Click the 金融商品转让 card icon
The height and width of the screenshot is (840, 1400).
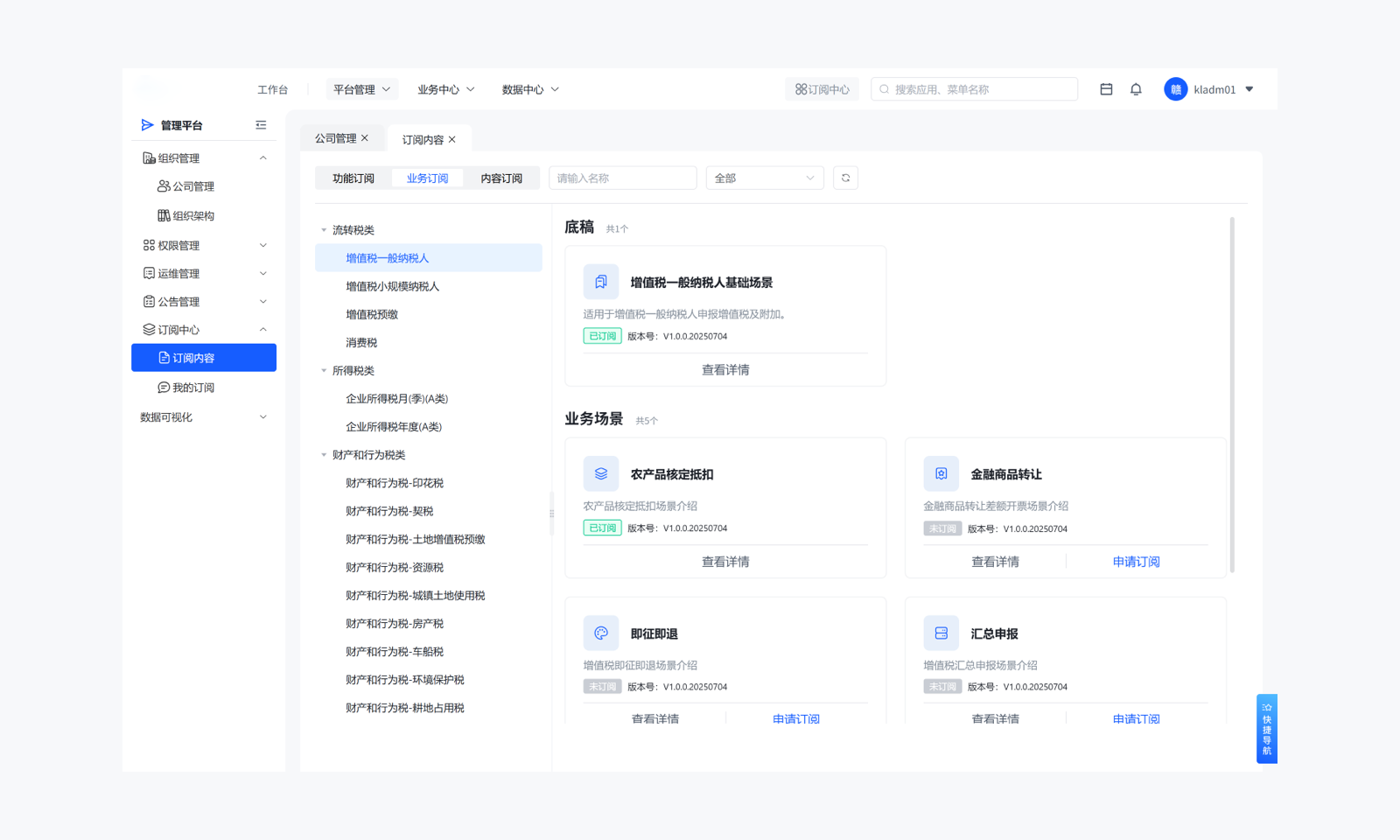941,473
